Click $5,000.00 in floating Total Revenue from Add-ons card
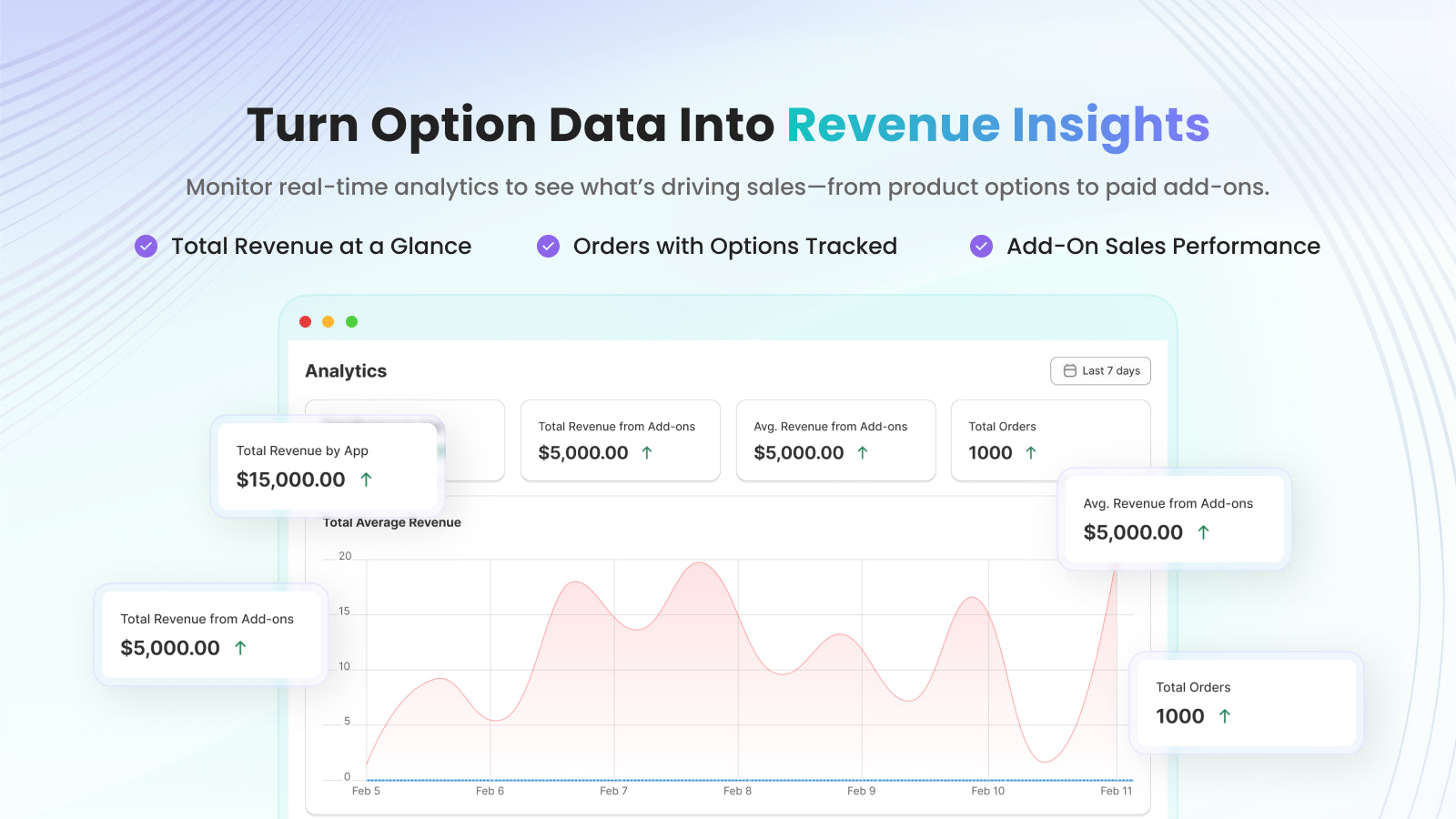Image resolution: width=1456 pixels, height=819 pixels. coord(170,648)
